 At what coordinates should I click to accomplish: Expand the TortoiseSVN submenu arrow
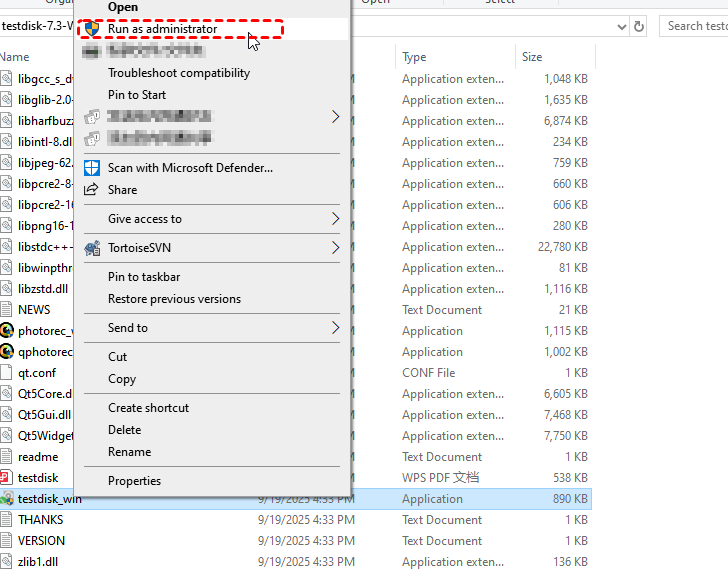point(335,248)
